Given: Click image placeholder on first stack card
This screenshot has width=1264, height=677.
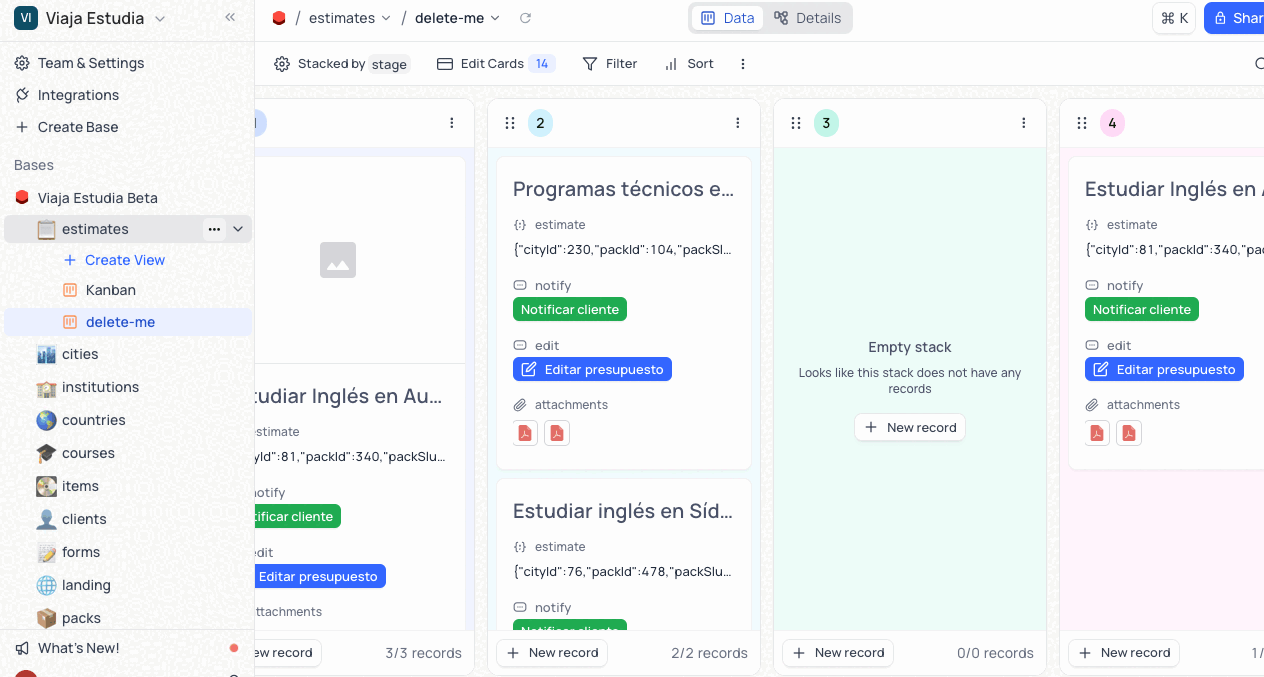Looking at the screenshot, I should coord(338,260).
